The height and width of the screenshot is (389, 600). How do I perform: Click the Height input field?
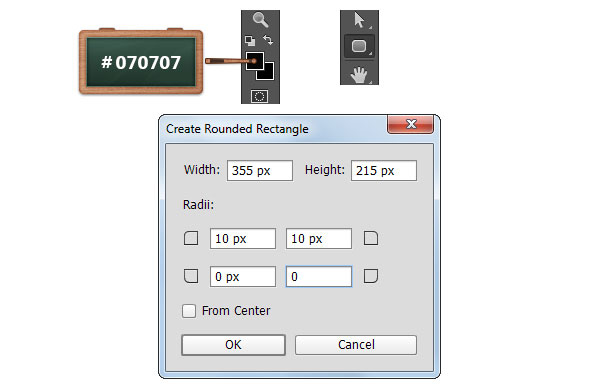click(384, 170)
